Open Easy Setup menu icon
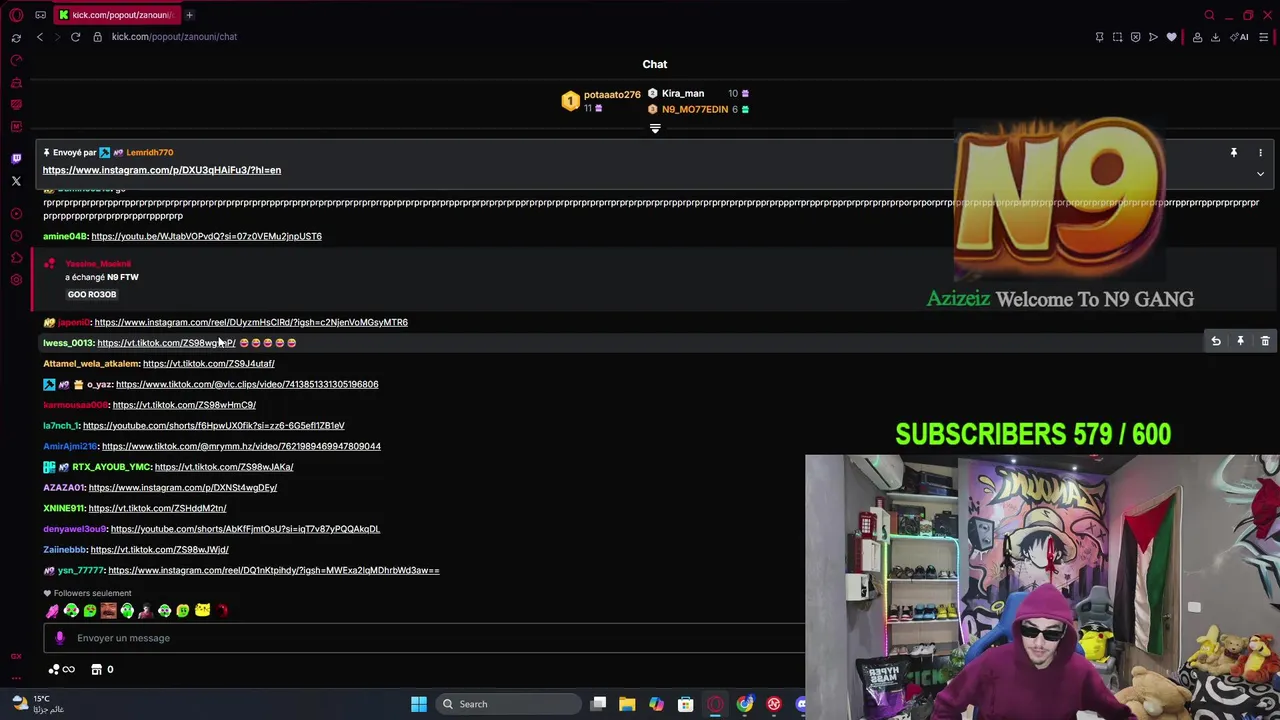This screenshot has height=720, width=1280. [x=1264, y=37]
